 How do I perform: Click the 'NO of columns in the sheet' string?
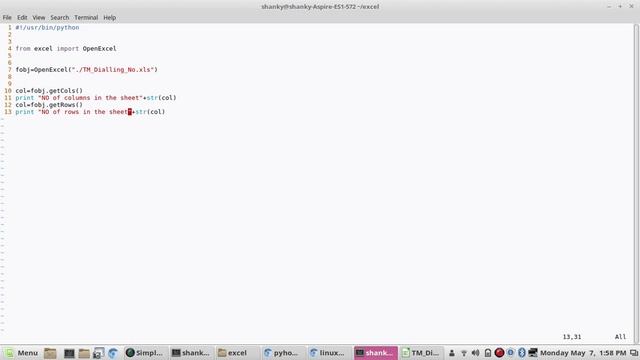[91, 98]
